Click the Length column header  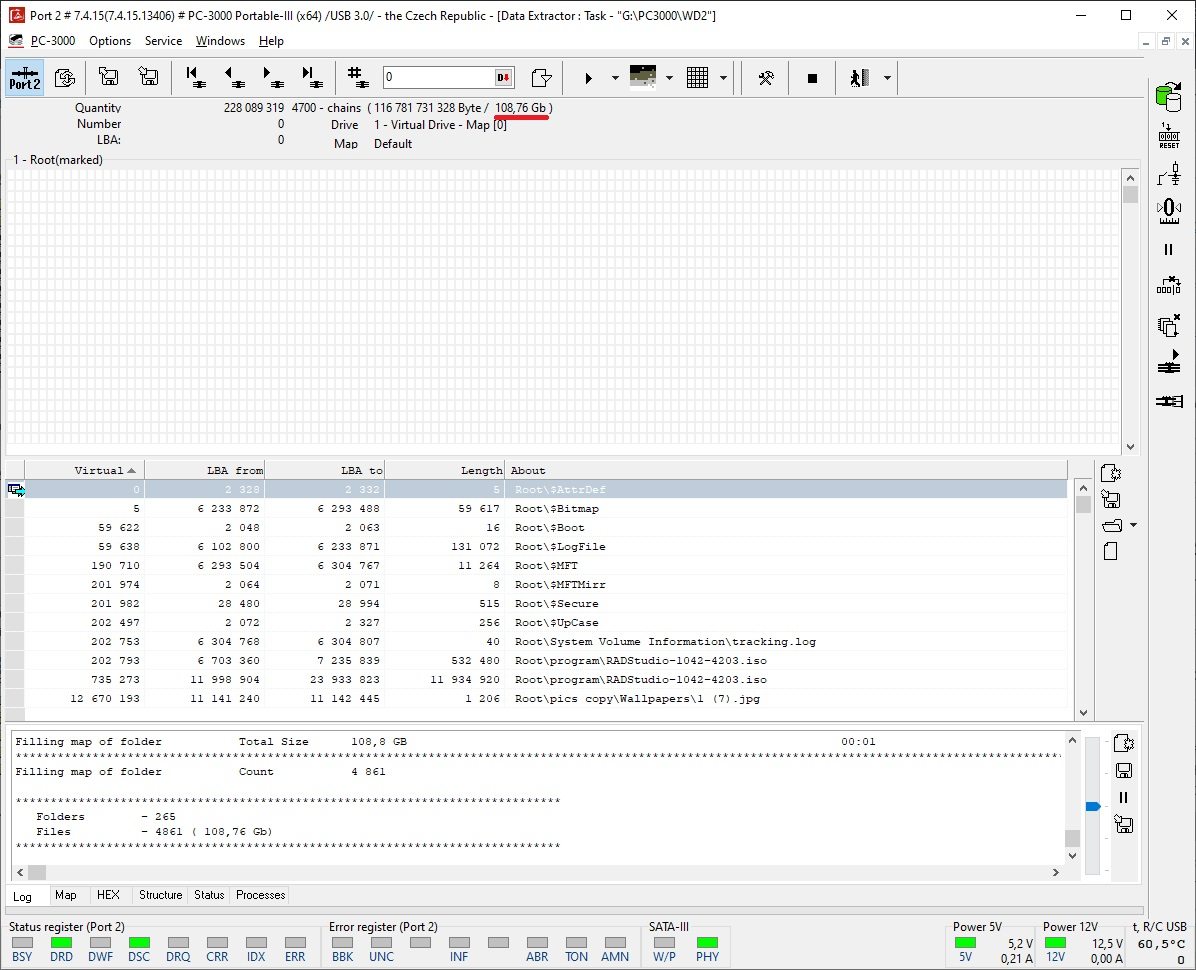click(x=445, y=470)
